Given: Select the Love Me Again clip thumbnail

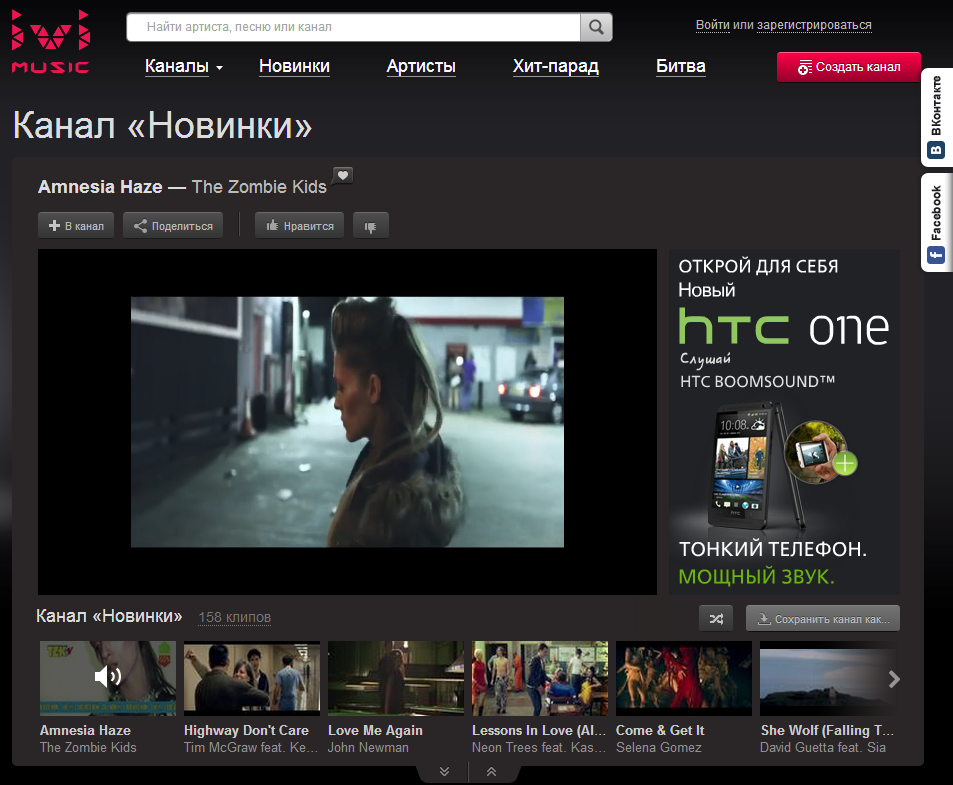Looking at the screenshot, I should (396, 678).
